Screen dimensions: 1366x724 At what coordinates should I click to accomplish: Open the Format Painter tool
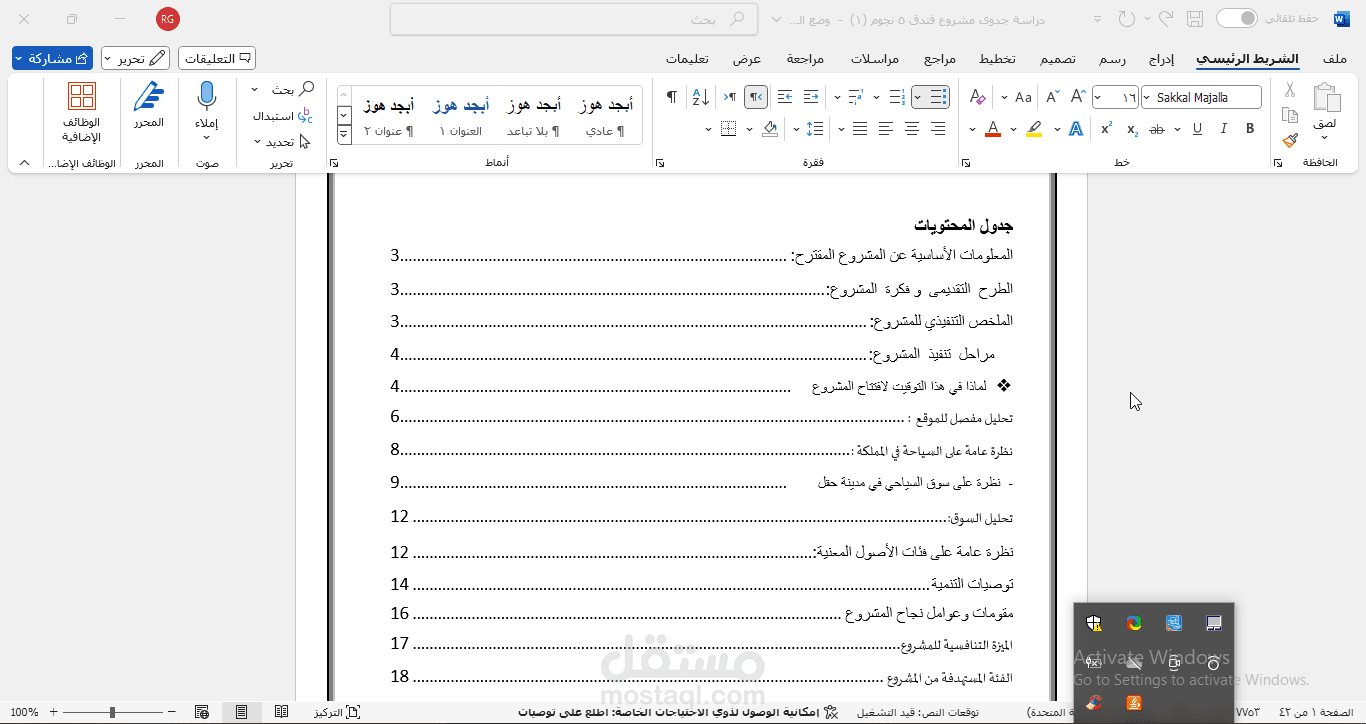click(x=1288, y=140)
